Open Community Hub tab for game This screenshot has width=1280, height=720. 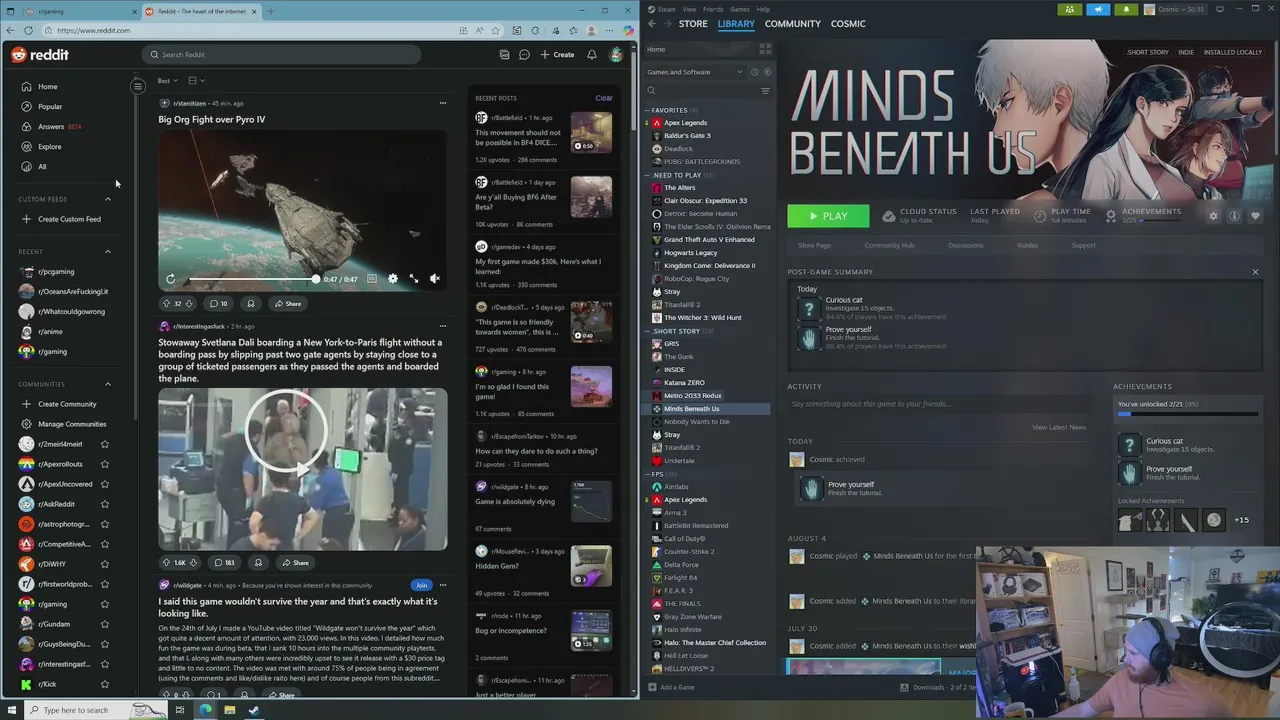point(889,245)
